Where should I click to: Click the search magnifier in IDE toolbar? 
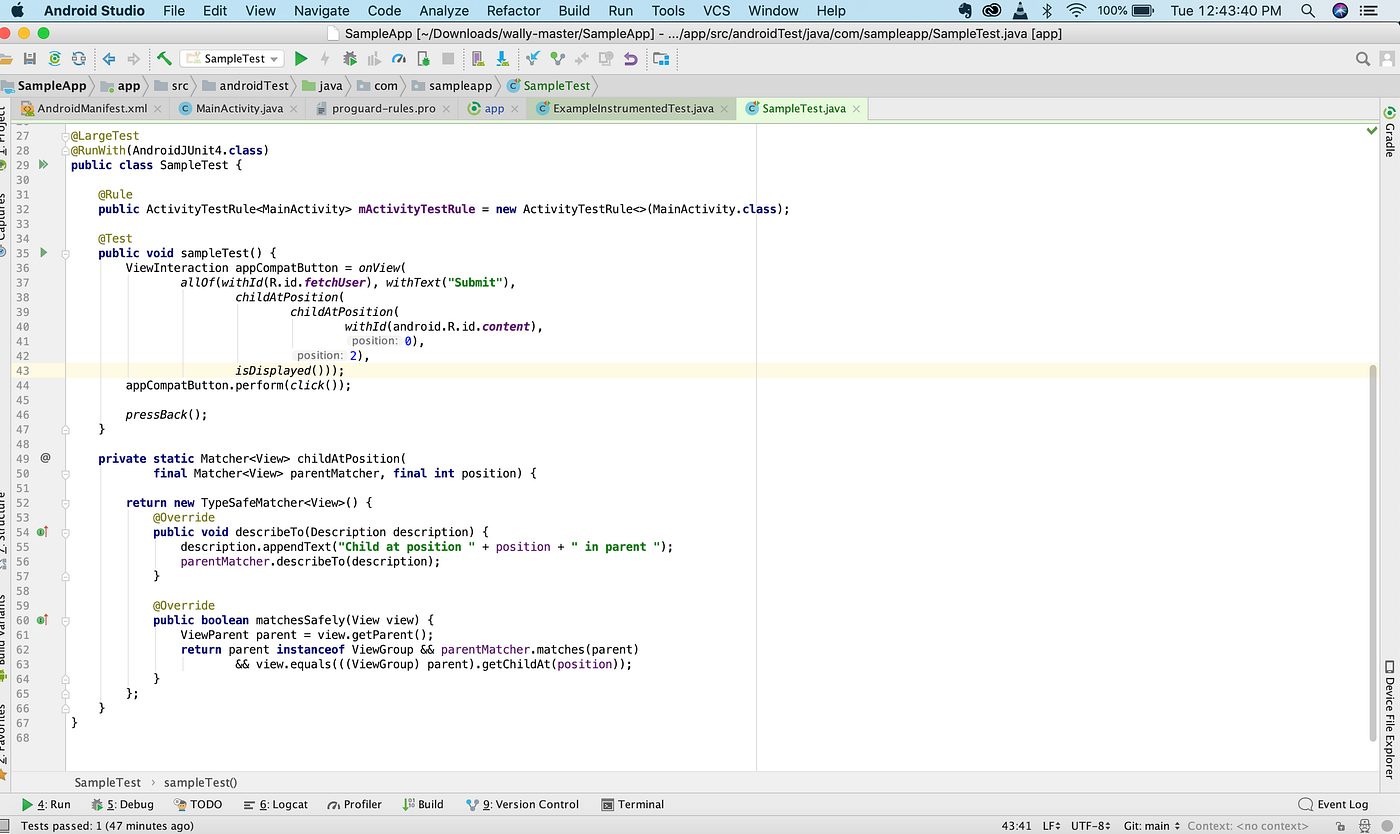1362,59
